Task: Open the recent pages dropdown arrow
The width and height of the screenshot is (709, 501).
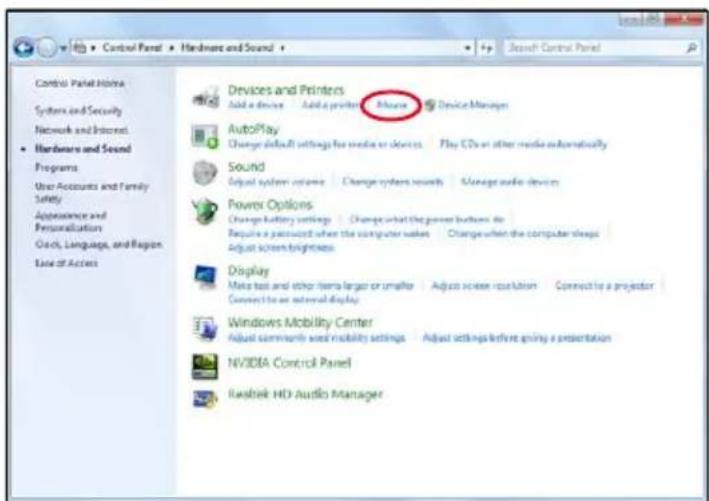Action: pos(64,48)
